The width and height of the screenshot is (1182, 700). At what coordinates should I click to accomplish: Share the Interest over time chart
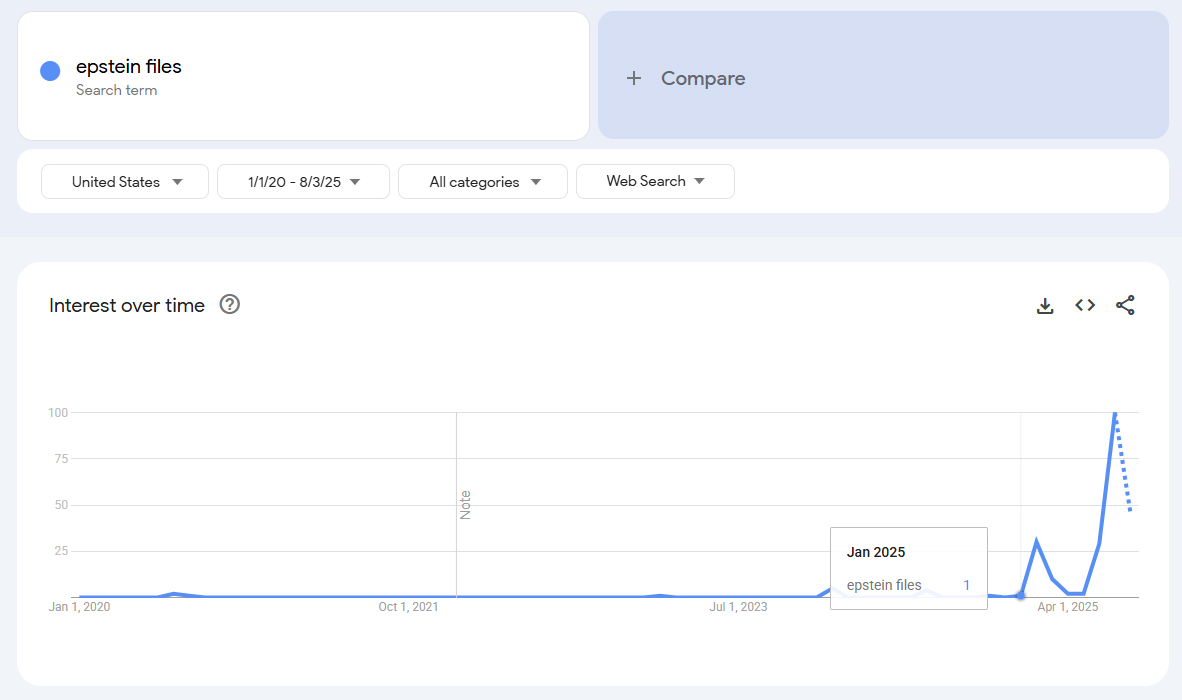[x=1125, y=306]
